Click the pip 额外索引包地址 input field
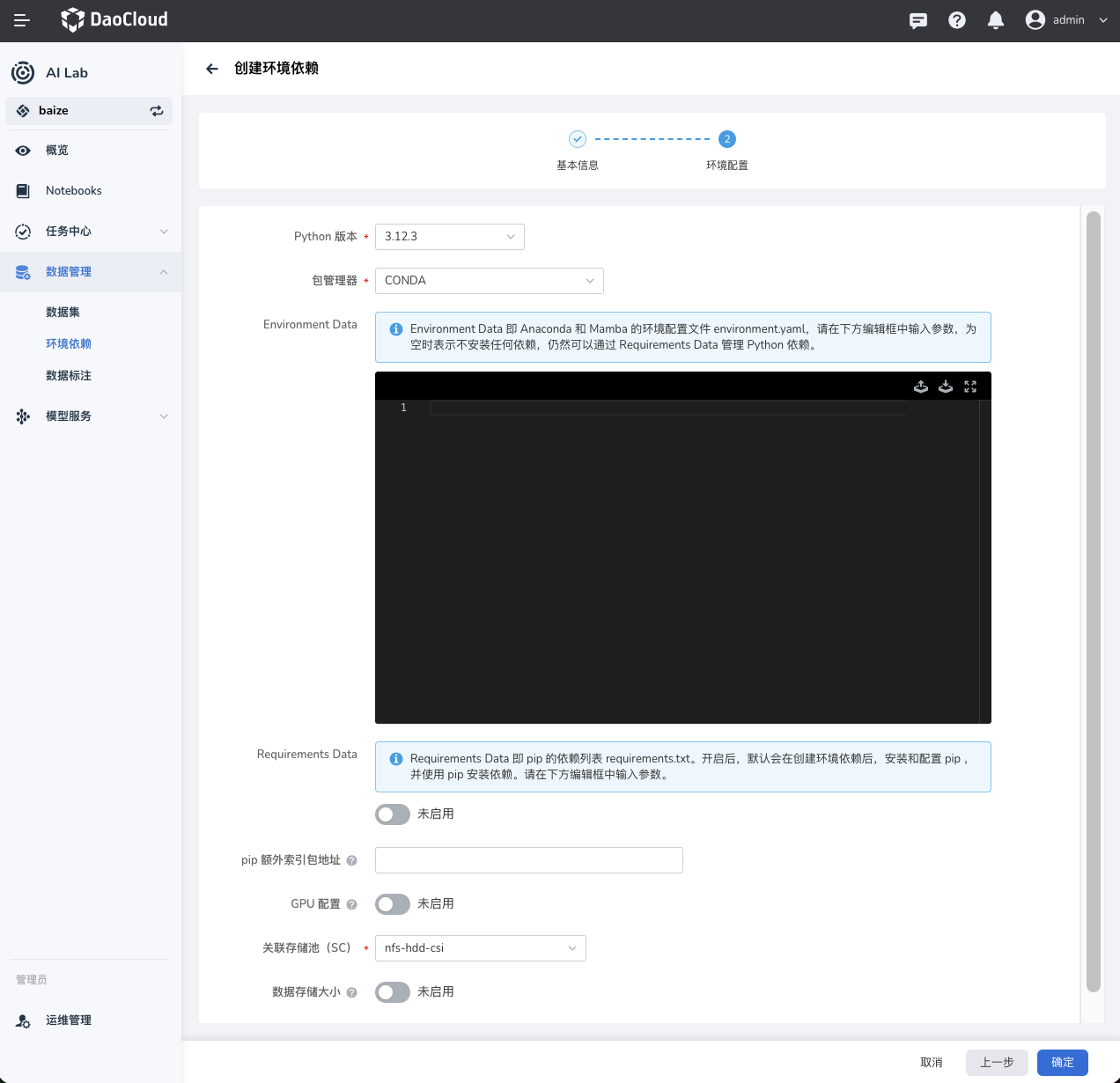This screenshot has width=1120, height=1083. (x=528, y=860)
